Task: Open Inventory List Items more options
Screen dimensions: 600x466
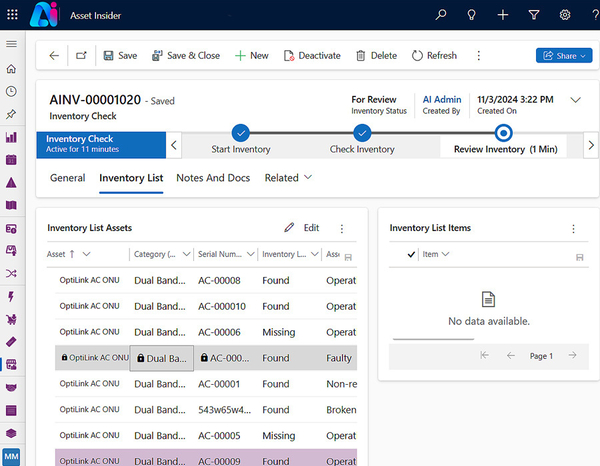Action: 573,228
